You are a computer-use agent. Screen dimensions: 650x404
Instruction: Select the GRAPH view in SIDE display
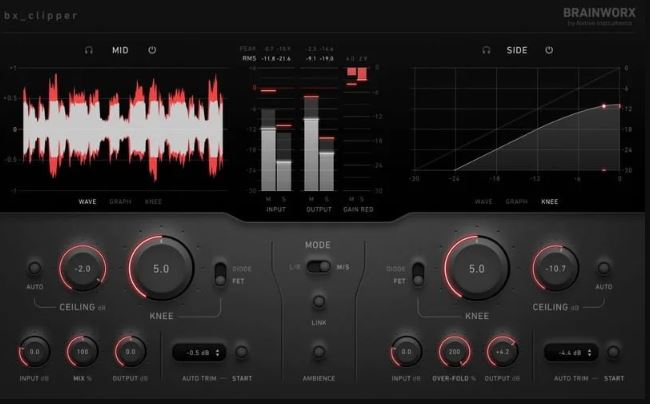(517, 202)
